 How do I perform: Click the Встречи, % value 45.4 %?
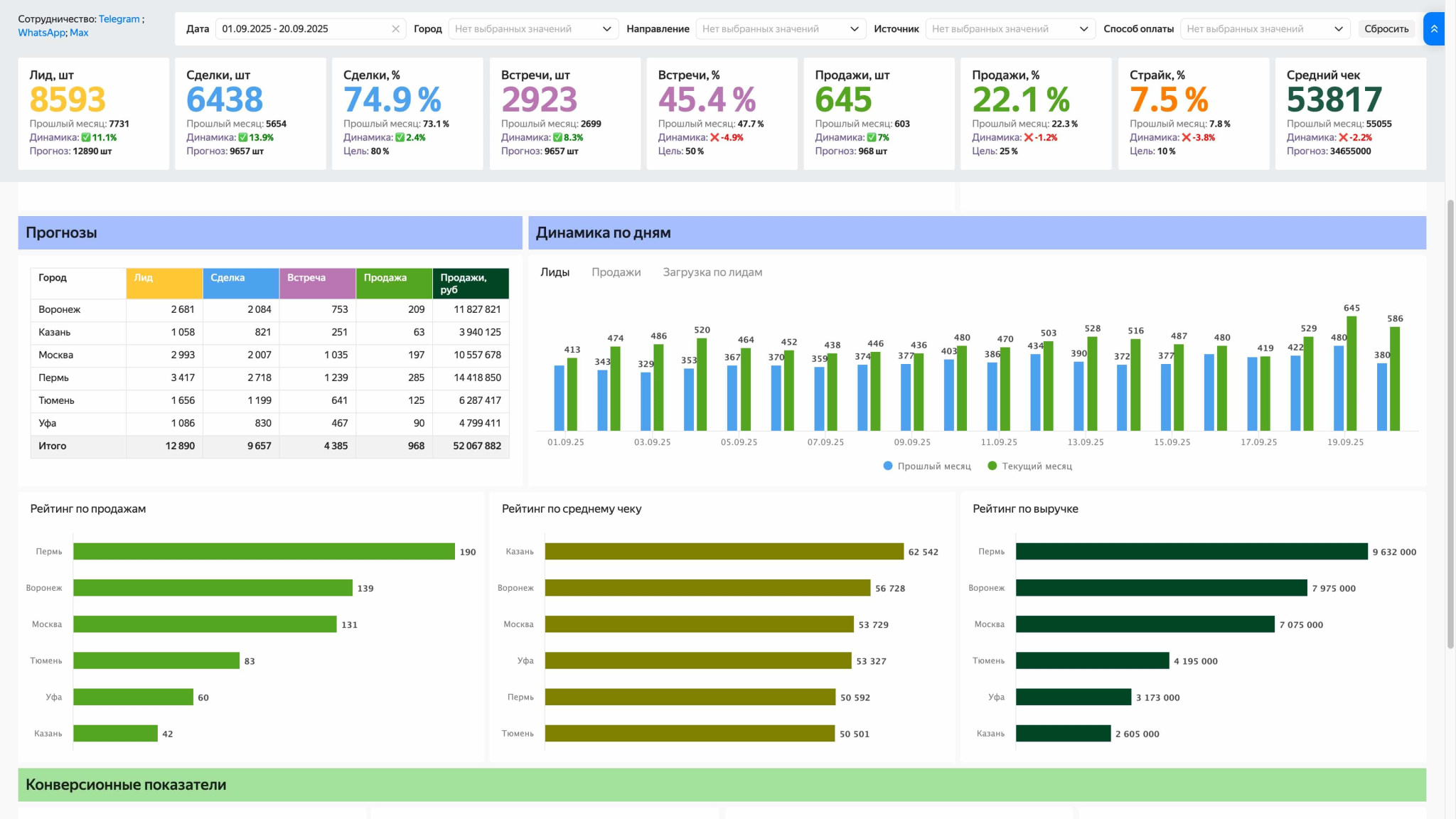coord(707,100)
